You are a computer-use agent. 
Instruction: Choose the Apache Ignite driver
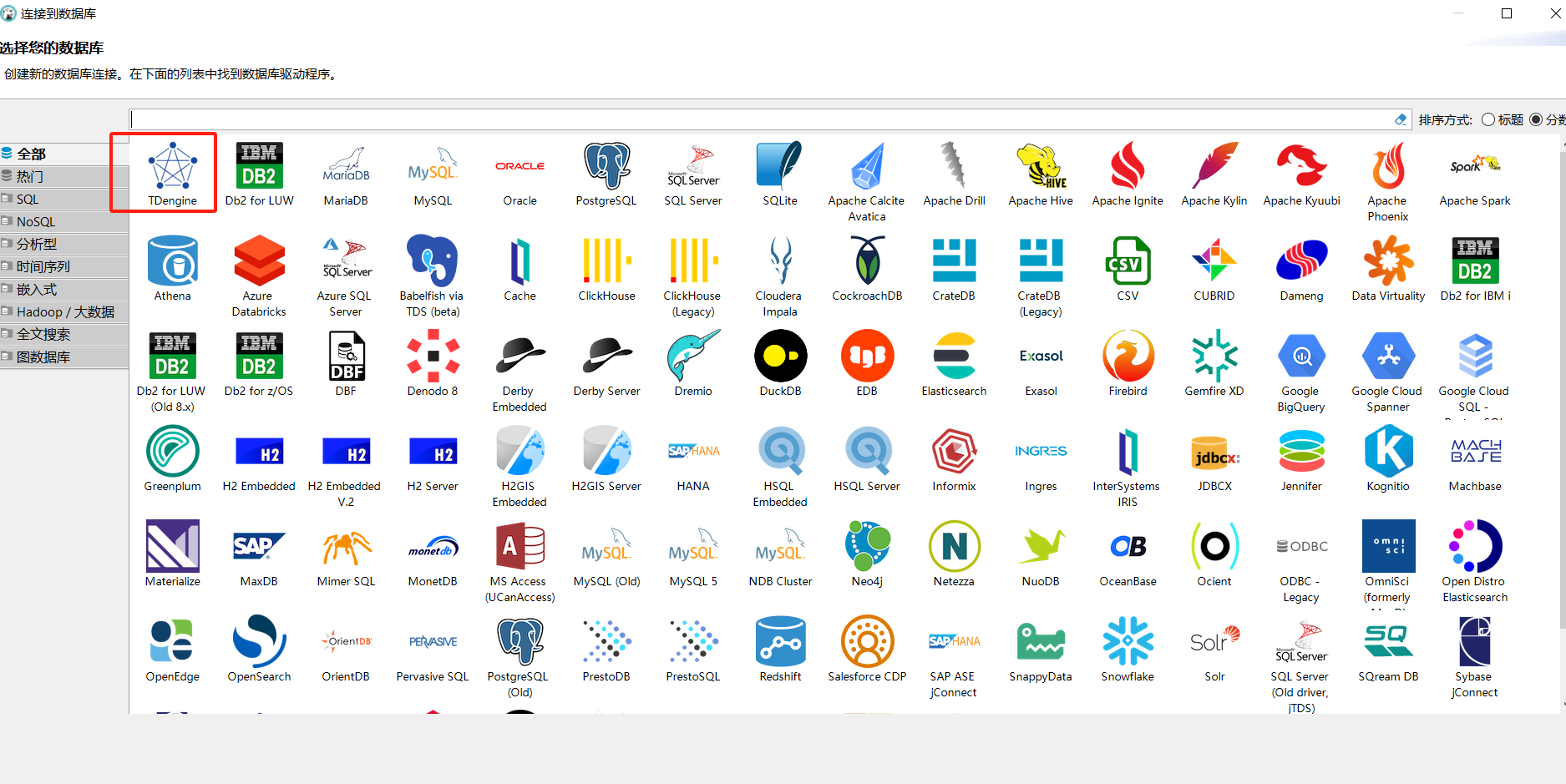pyautogui.click(x=1128, y=174)
